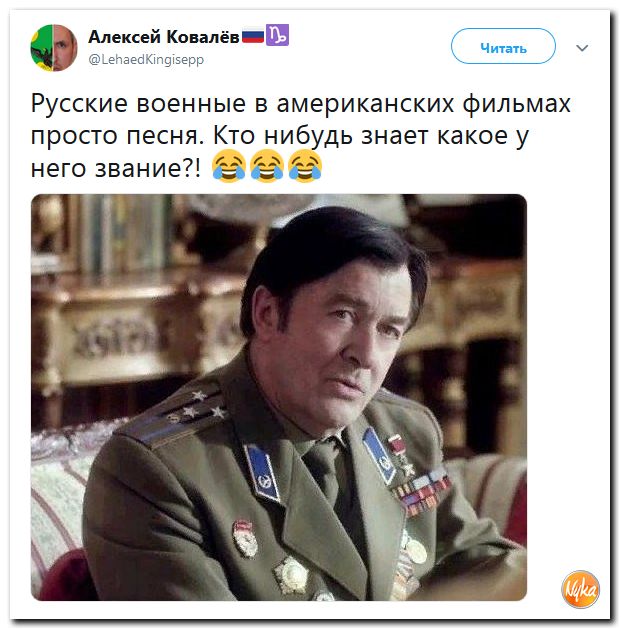
Task: Click the first laughing-crying emoji
Action: coord(229,166)
